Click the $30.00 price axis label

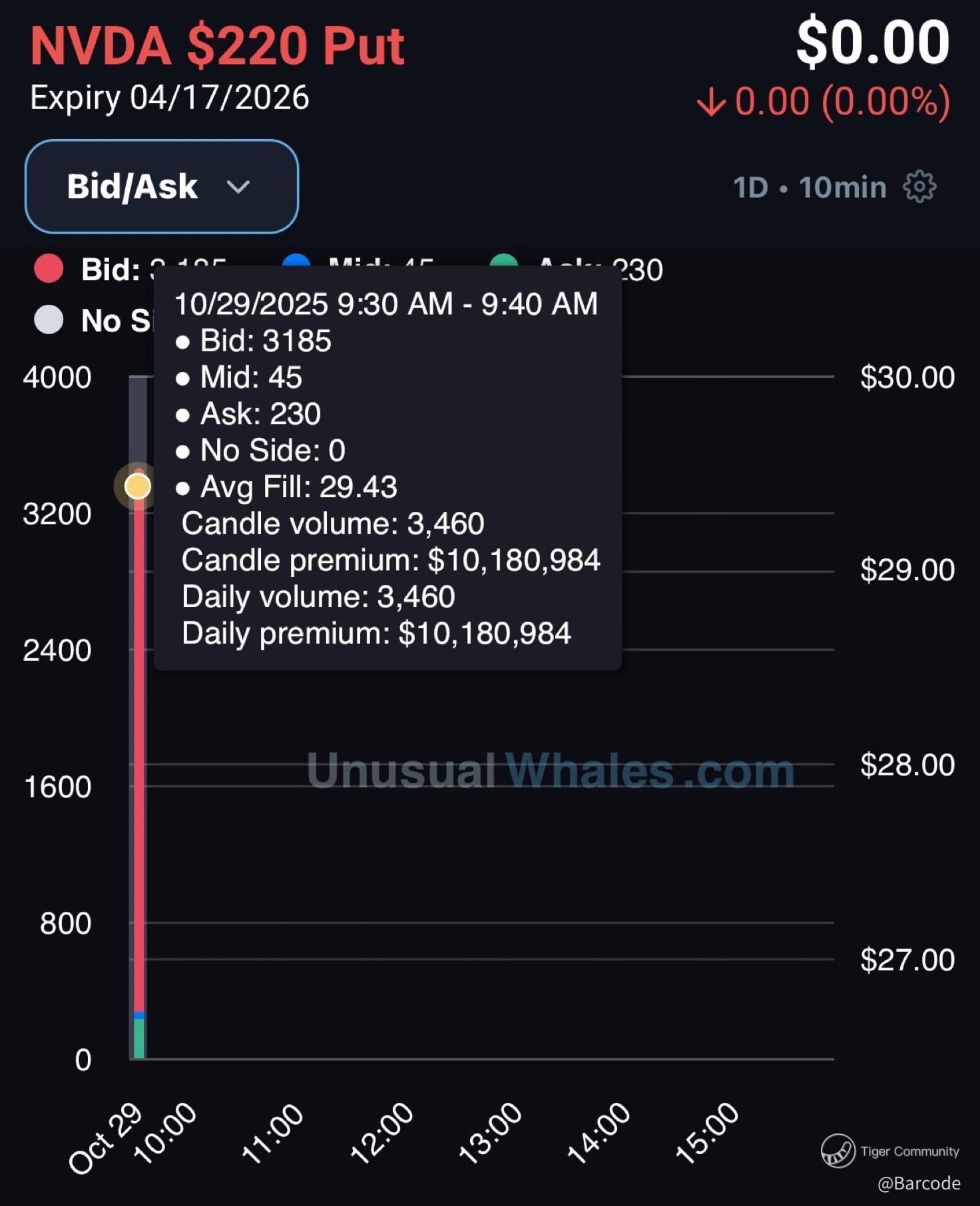(907, 377)
